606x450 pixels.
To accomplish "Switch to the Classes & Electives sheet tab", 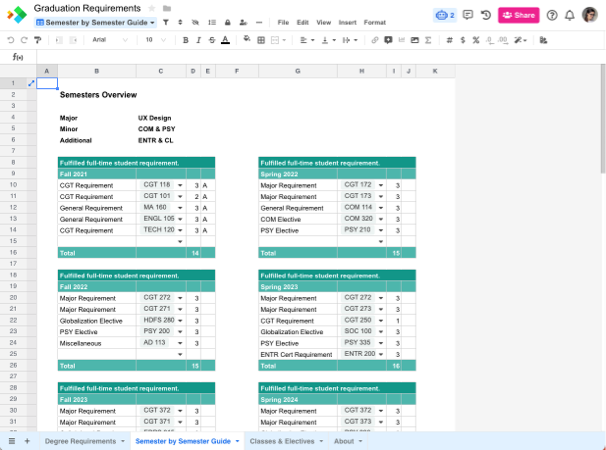I will [286, 441].
